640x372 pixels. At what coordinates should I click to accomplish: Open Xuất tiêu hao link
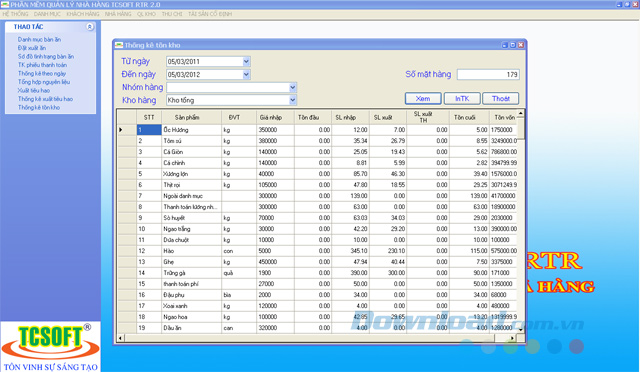pos(34,91)
